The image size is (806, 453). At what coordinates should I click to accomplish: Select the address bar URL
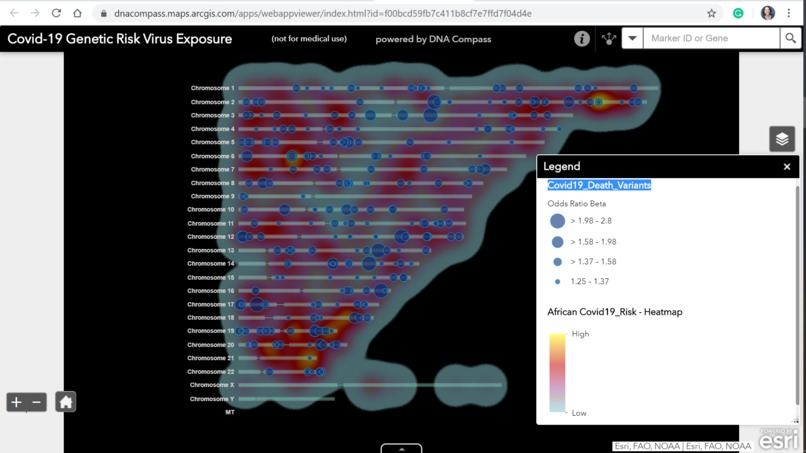click(x=322, y=13)
